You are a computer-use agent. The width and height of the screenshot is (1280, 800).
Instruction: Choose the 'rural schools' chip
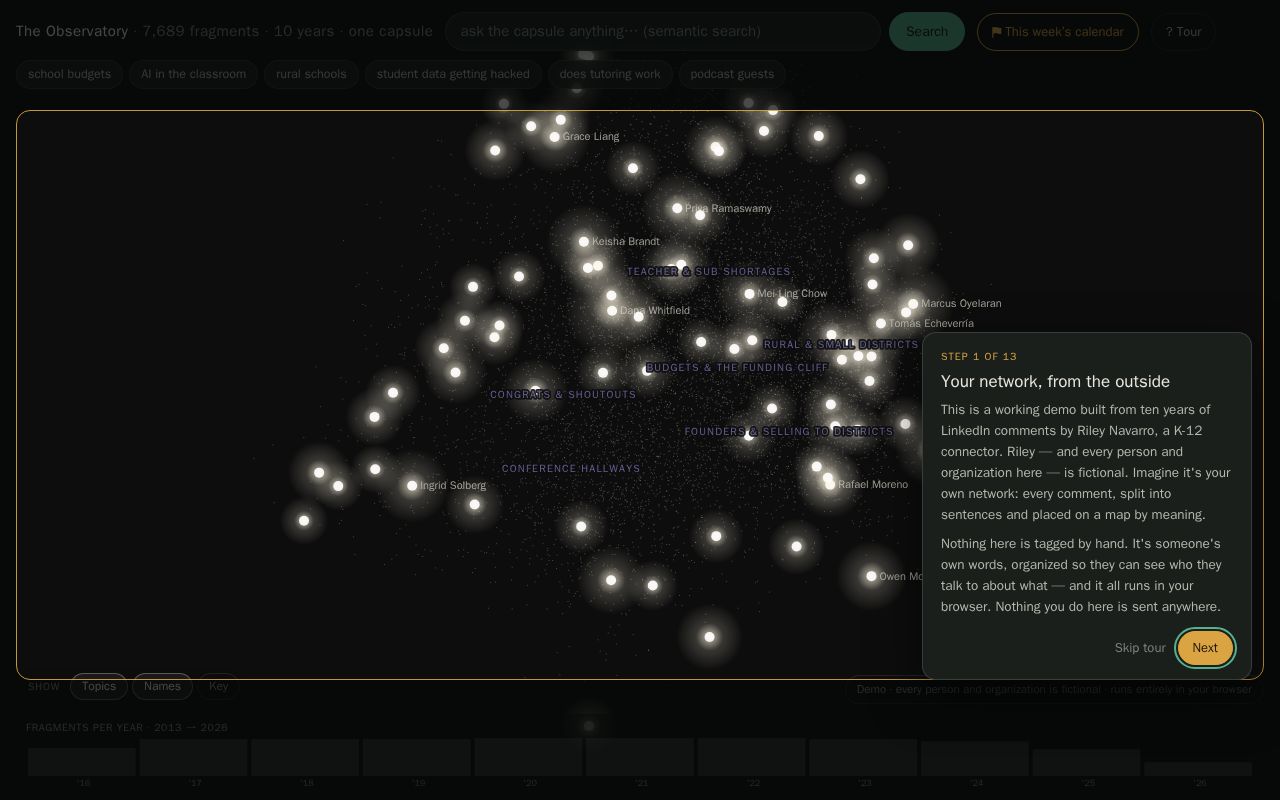[x=311, y=74]
